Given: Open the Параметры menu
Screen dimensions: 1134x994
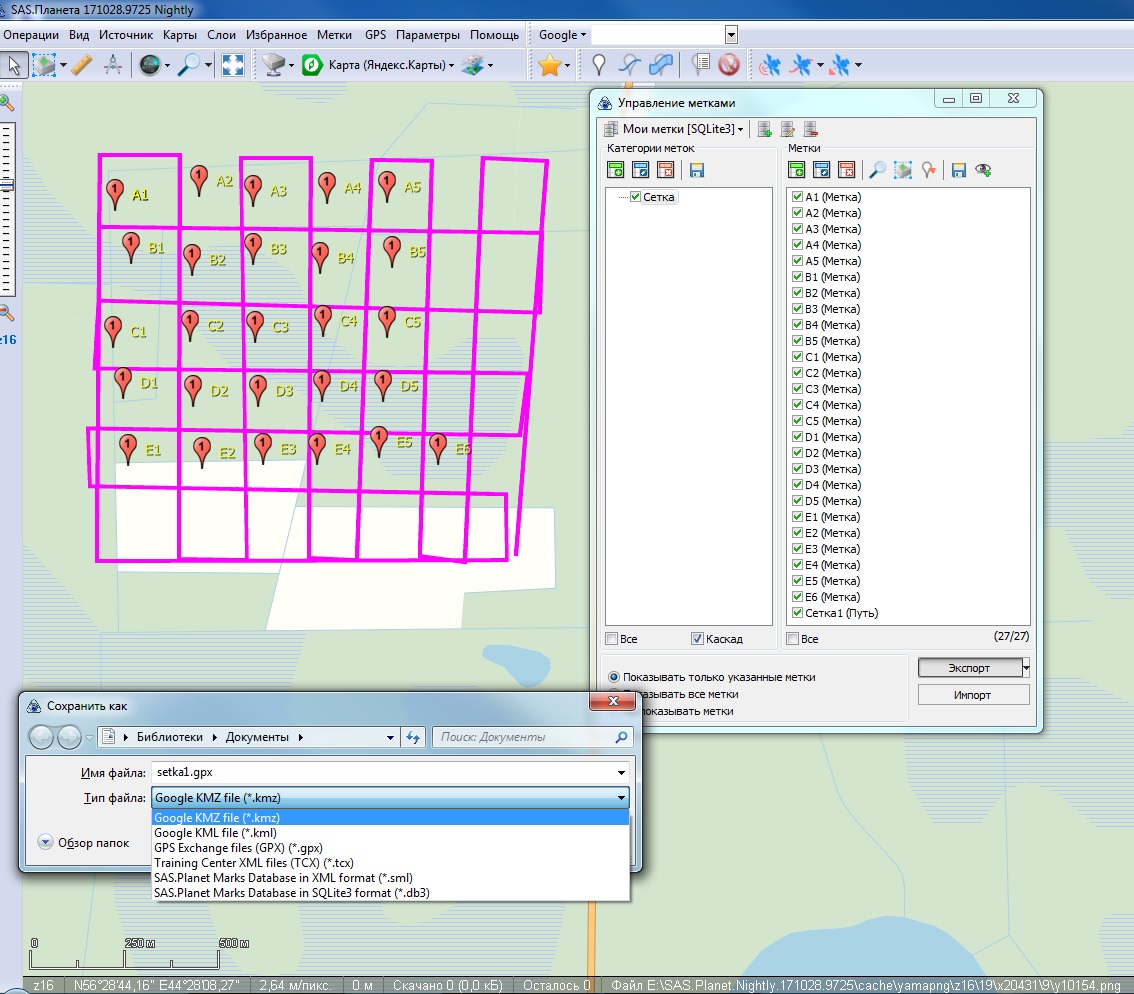Looking at the screenshot, I should tap(427, 35).
